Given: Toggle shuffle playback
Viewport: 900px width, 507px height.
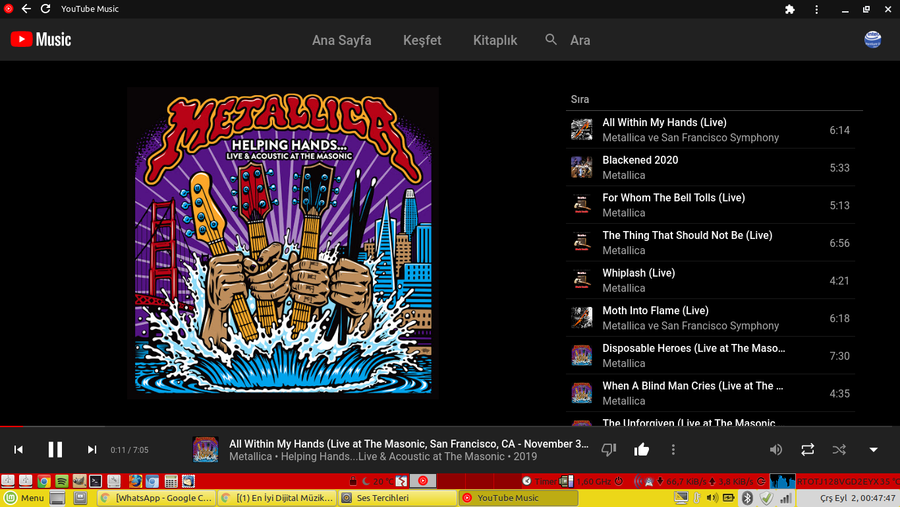Looking at the screenshot, I should pos(839,450).
